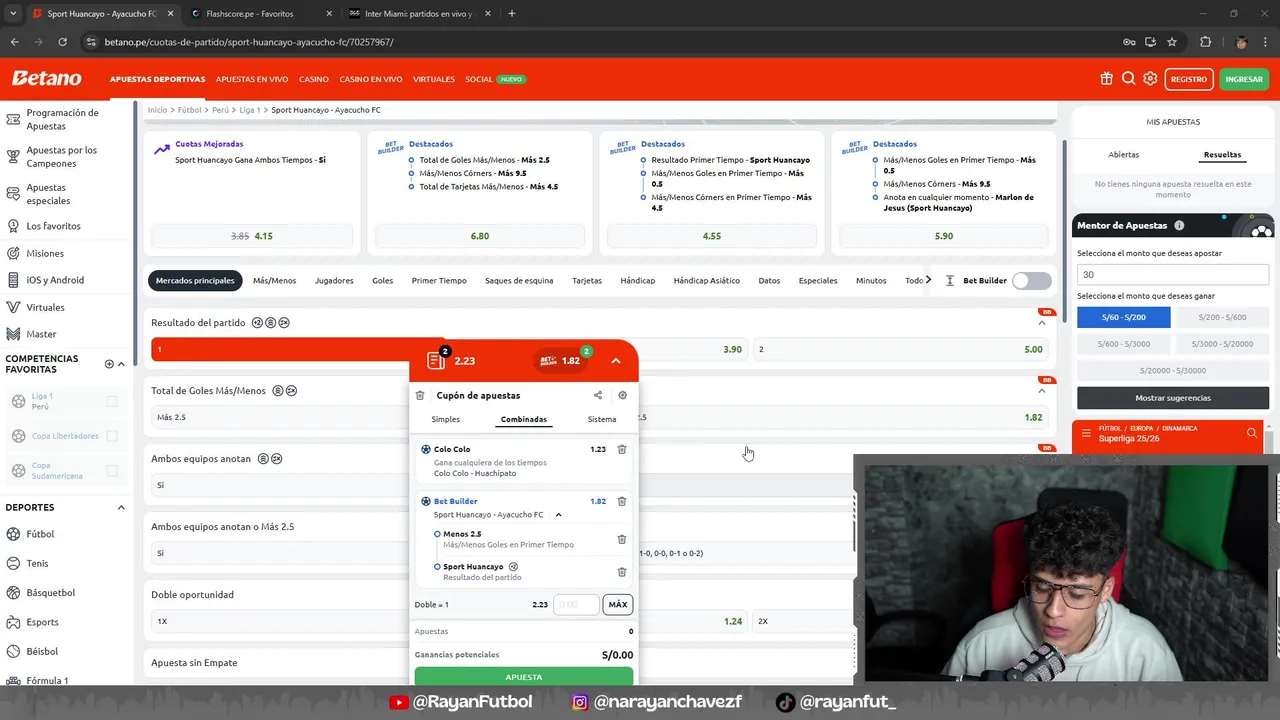
Task: Select the 4.15 boosted odds button
Action: pyautogui.click(x=252, y=236)
